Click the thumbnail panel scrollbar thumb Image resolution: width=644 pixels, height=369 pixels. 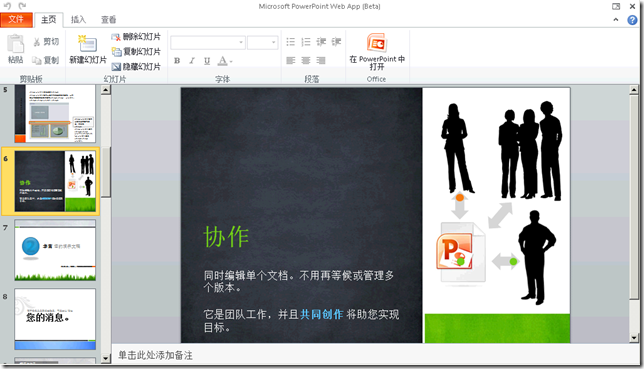(106, 172)
